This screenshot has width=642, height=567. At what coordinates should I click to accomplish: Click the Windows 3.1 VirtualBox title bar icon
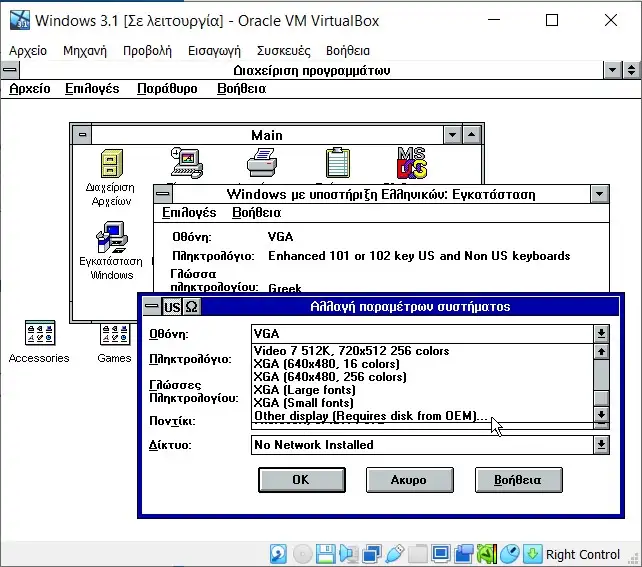tap(20, 20)
